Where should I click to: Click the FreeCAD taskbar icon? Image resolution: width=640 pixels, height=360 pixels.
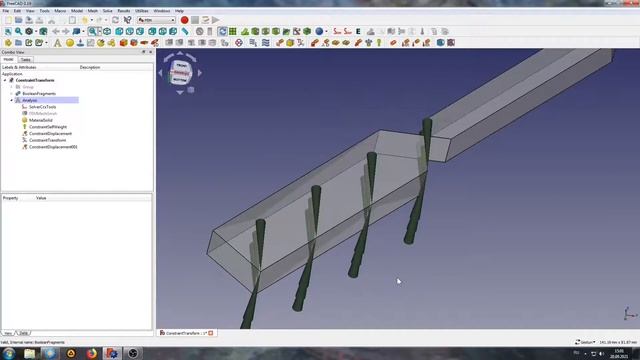pyautogui.click(x=112, y=353)
